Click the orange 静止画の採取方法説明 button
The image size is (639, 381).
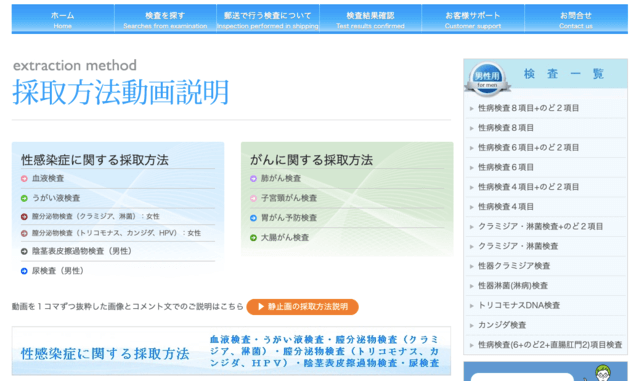(x=302, y=307)
